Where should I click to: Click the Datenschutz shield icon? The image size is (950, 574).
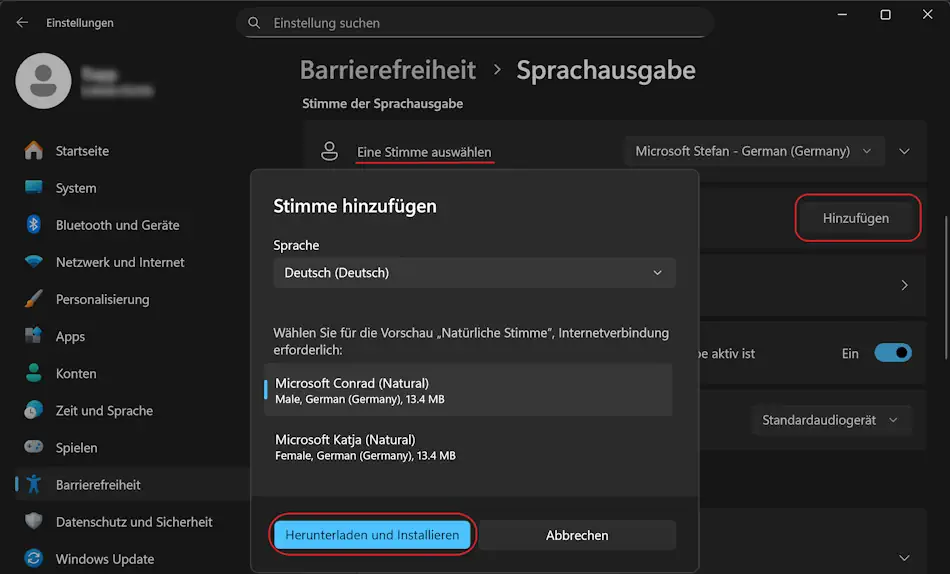pos(34,521)
